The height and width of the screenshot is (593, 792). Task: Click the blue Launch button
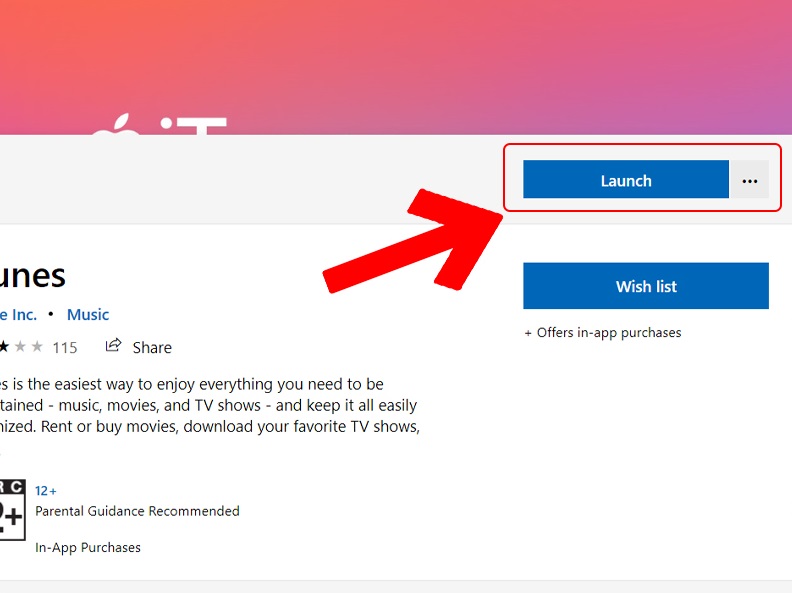pyautogui.click(x=626, y=180)
